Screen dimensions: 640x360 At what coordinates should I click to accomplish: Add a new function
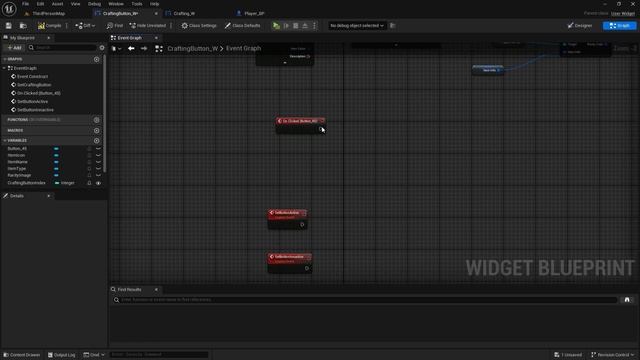tap(96, 120)
